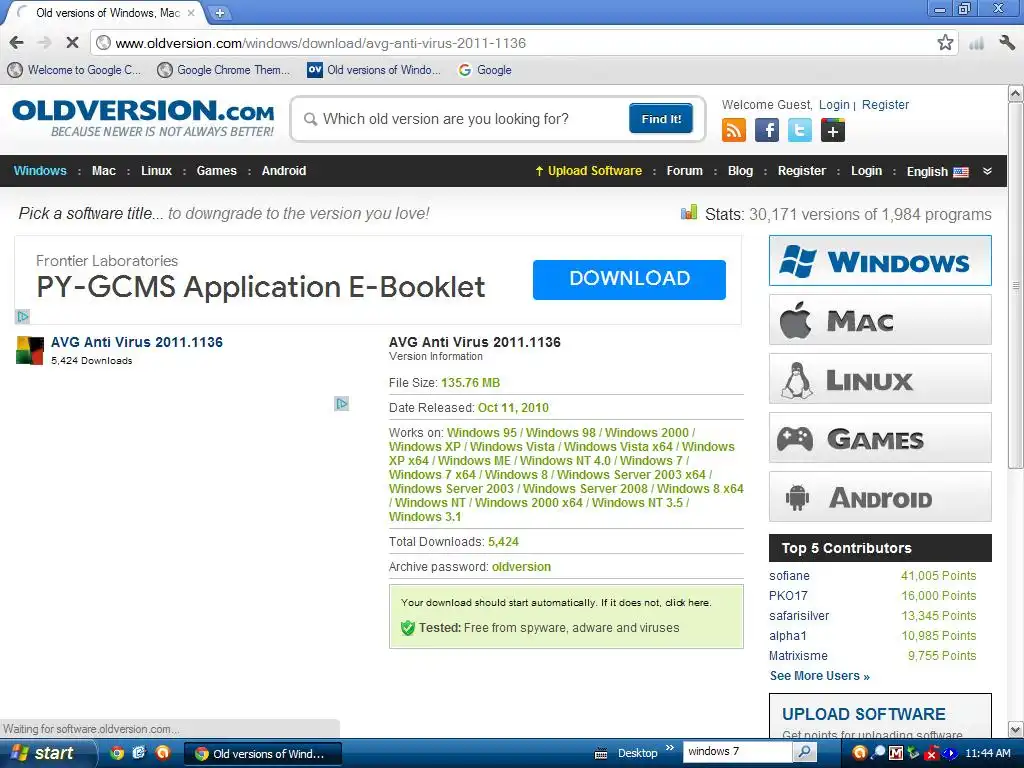Viewport: 1024px width, 768px height.
Task: Click the Google plus share icon
Action: [x=833, y=131]
